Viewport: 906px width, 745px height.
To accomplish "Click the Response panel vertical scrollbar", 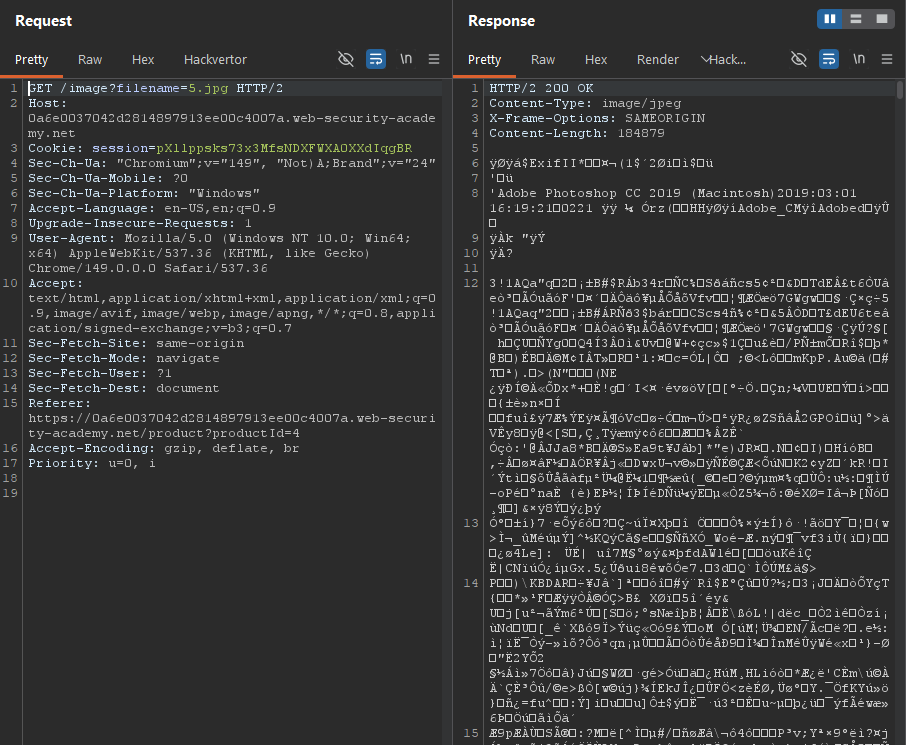I will tap(900, 413).
